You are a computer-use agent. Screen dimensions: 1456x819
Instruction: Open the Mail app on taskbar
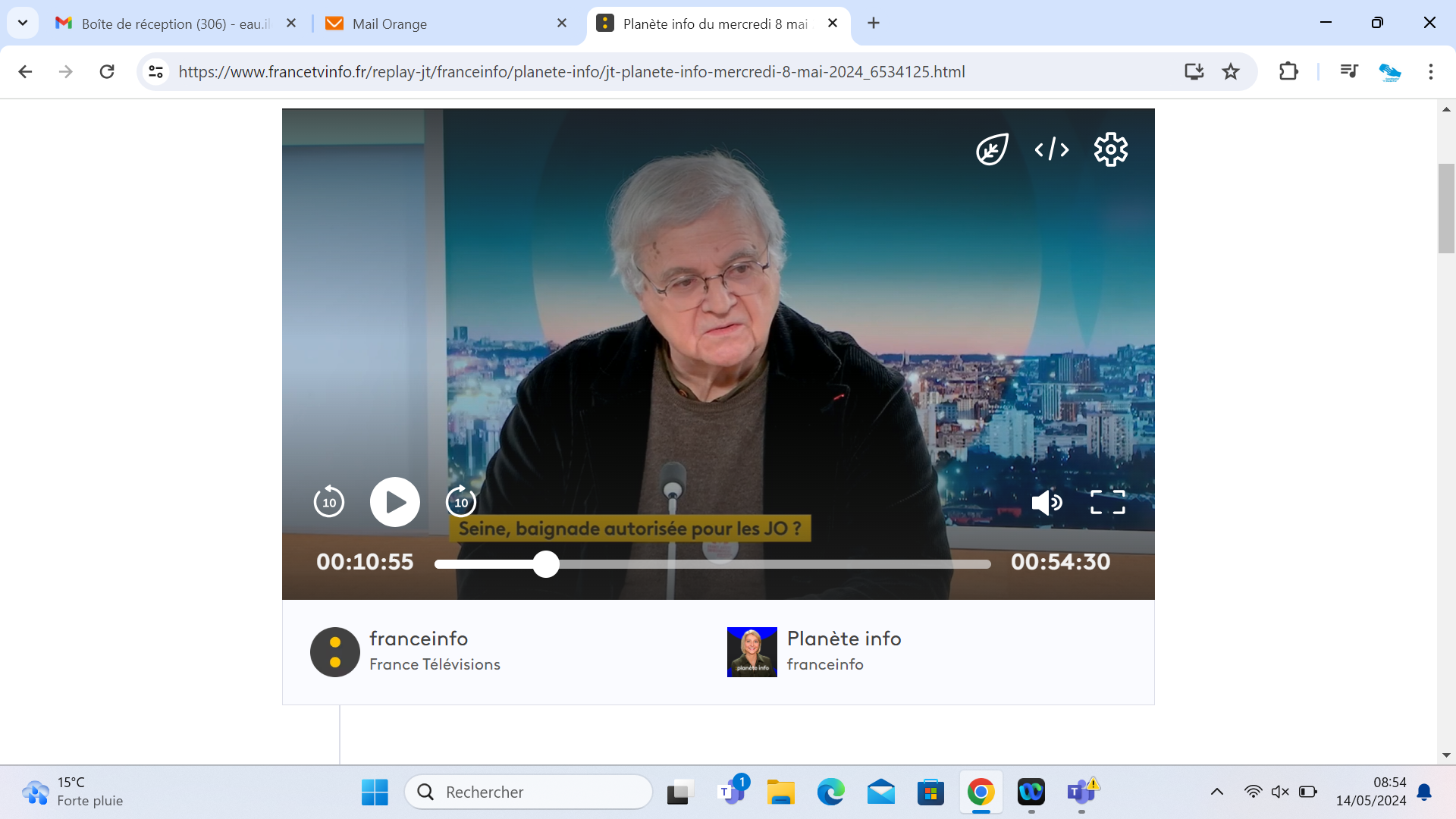[x=880, y=792]
